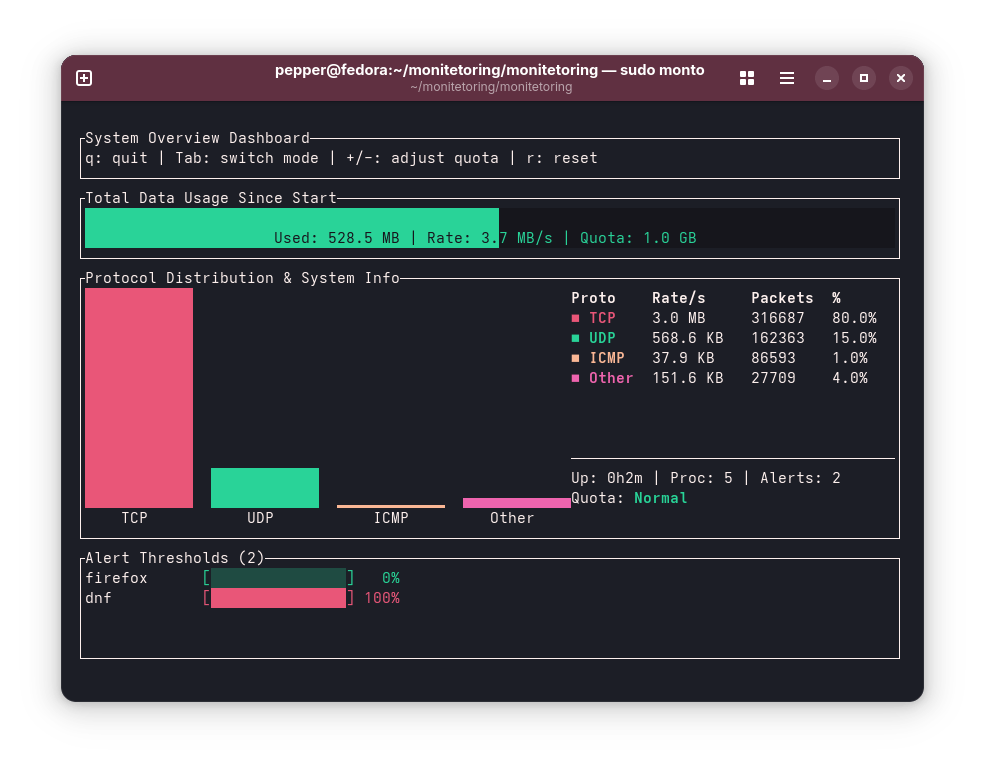Click the 'Normal' quota status

661,498
